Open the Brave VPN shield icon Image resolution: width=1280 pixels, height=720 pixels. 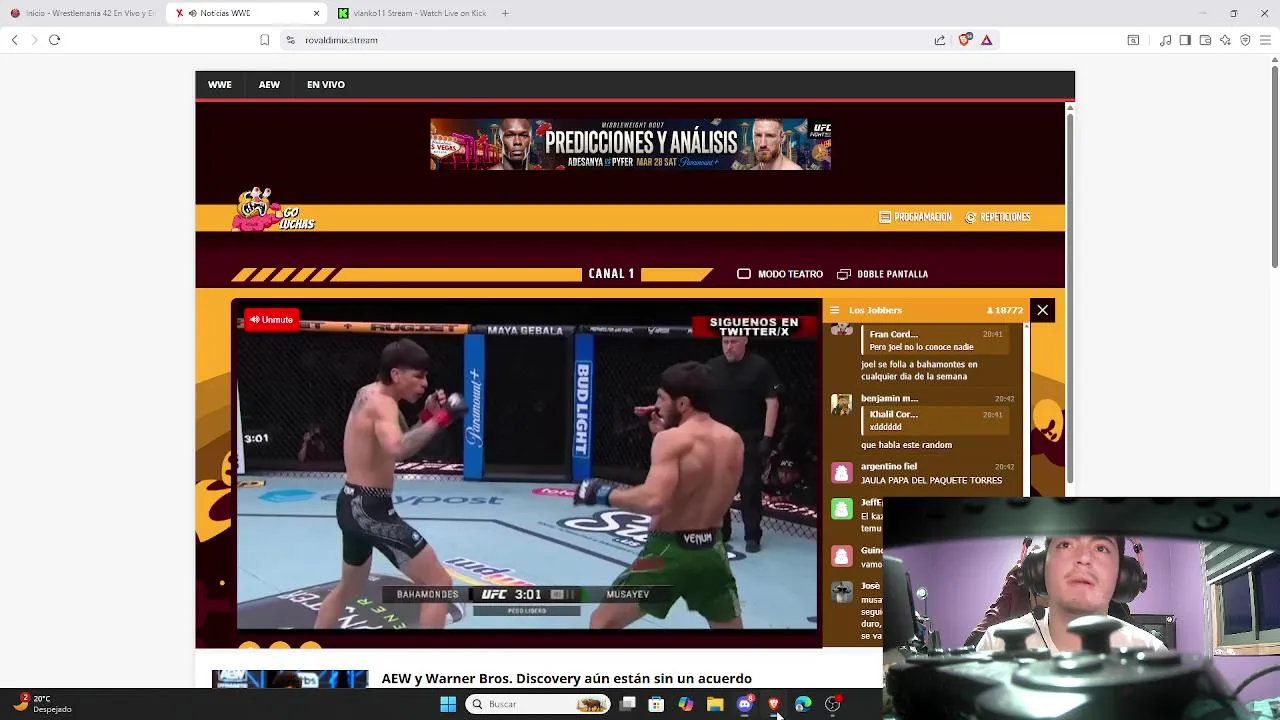coord(1245,40)
